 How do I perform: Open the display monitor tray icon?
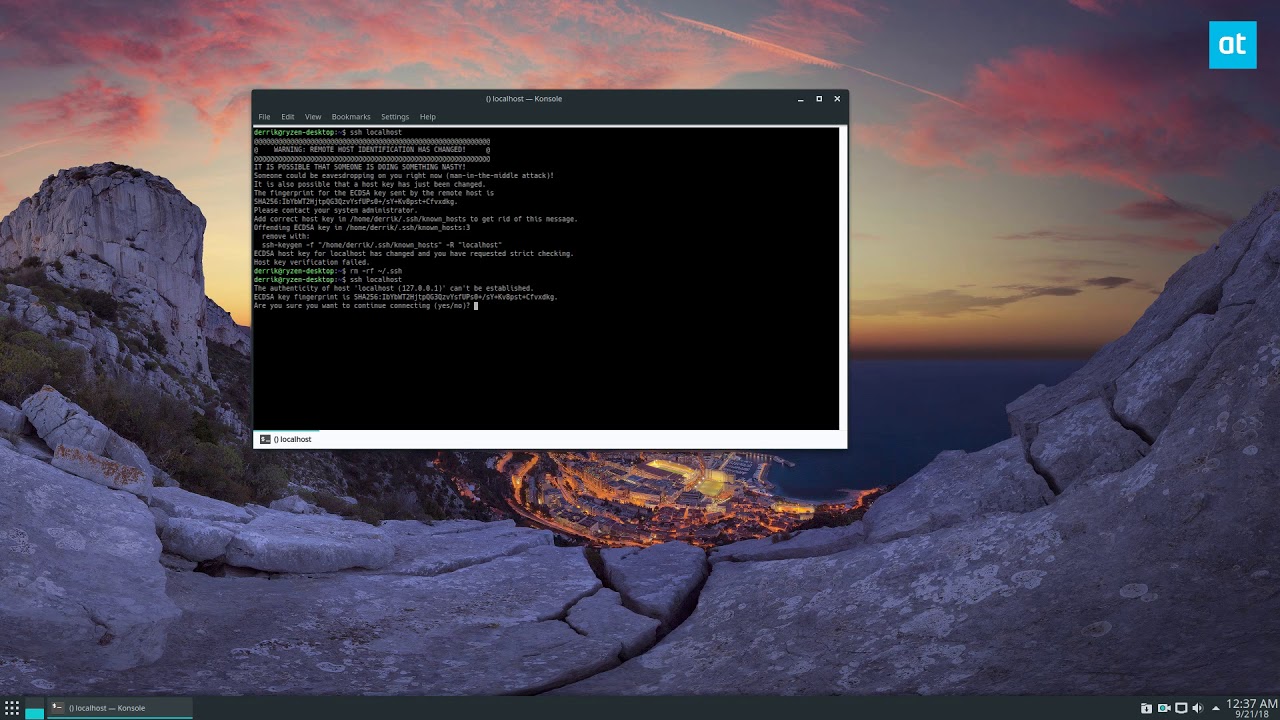tap(1181, 708)
